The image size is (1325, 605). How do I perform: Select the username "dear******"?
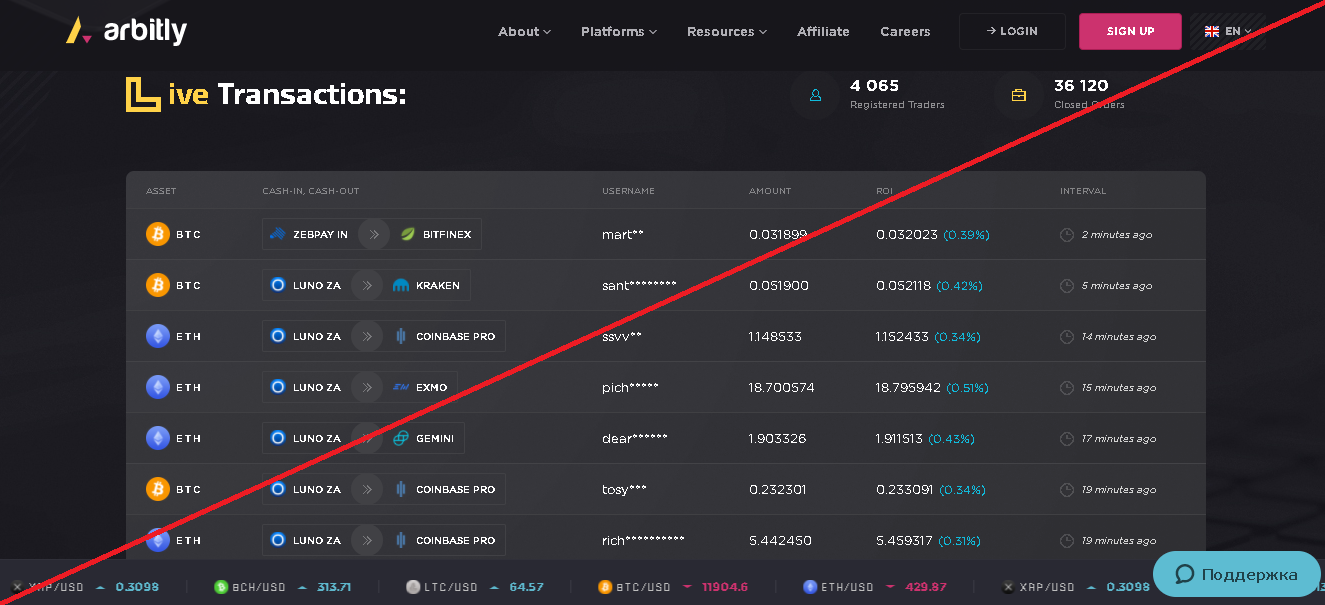coord(635,439)
